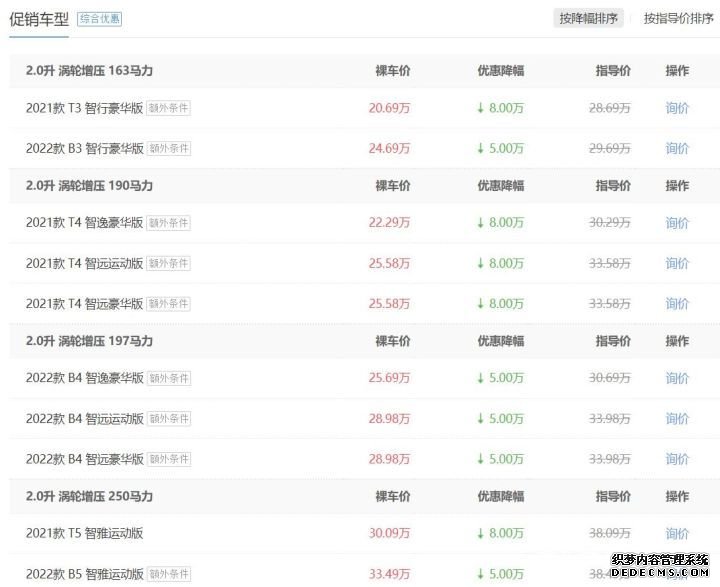Image resolution: width=720 pixels, height=587 pixels.
Task: Click the 20.69万 bare car price
Action: 389,108
